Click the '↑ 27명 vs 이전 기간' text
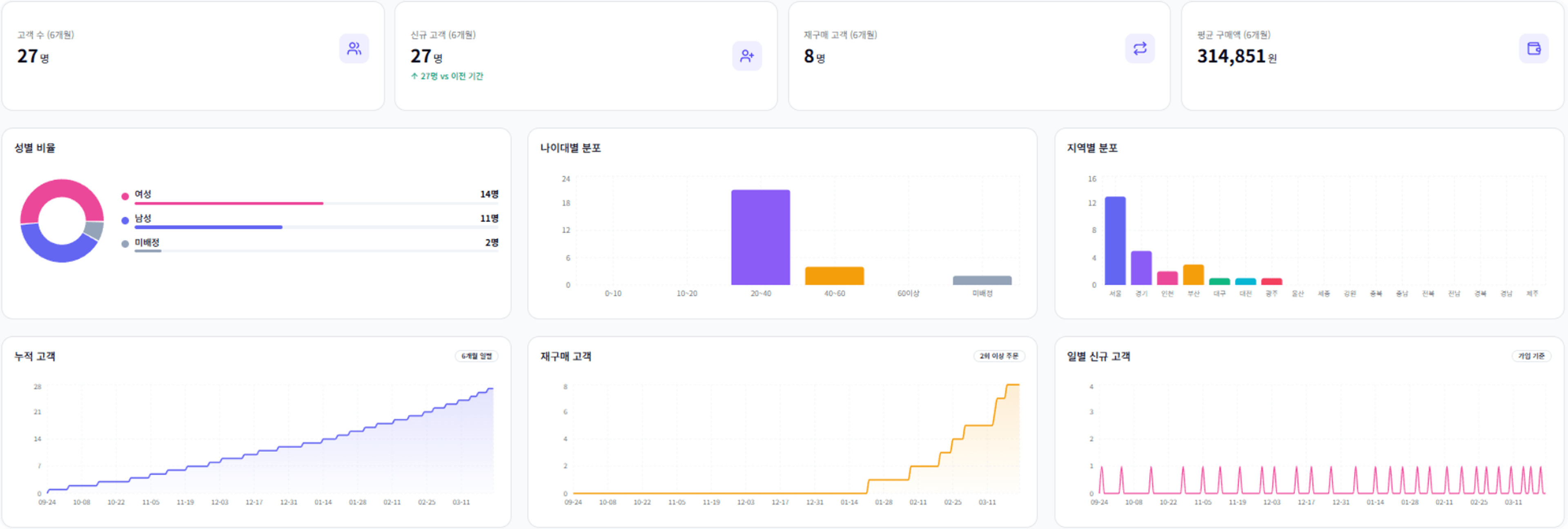1568x529 pixels. point(447,76)
